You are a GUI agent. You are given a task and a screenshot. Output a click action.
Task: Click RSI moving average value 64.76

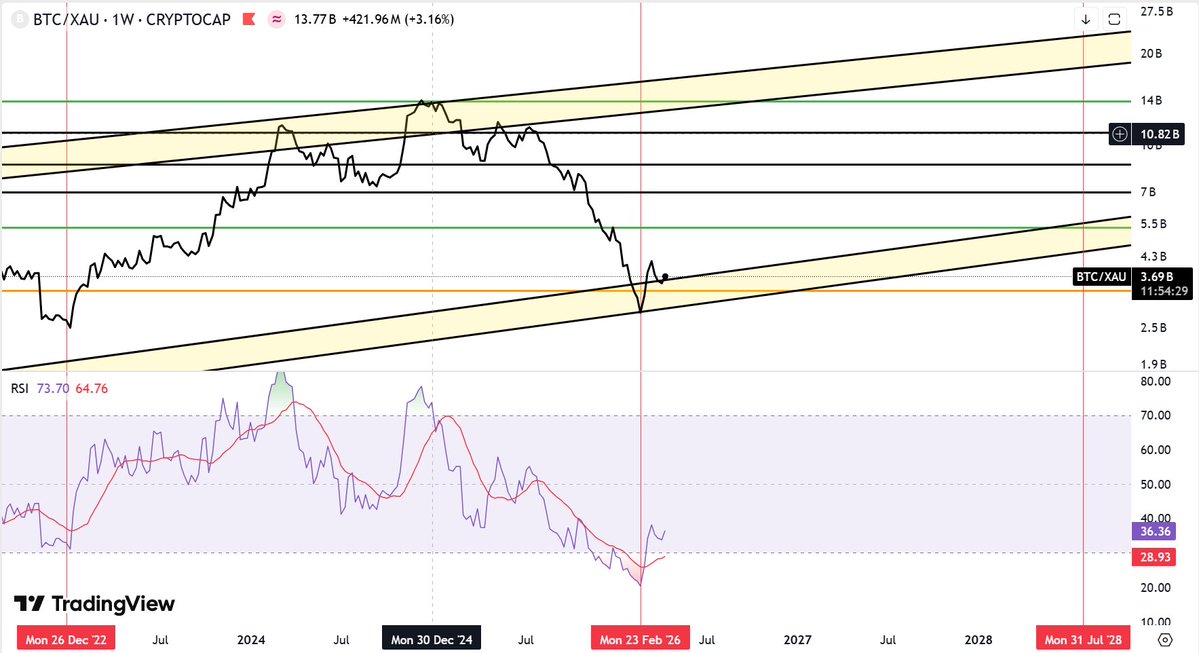[x=91, y=388]
